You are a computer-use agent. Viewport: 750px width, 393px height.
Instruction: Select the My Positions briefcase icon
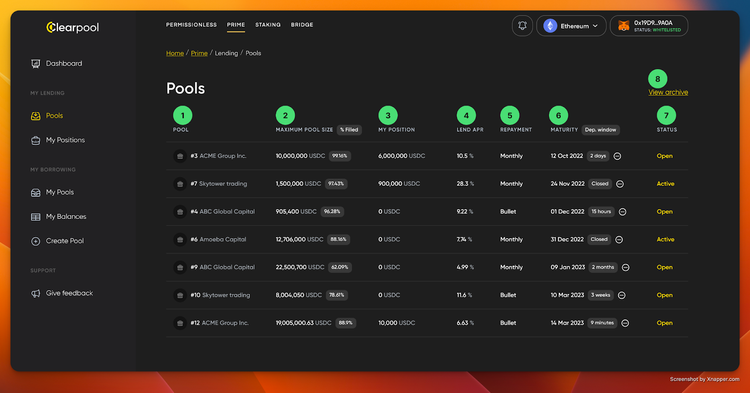pyautogui.click(x=35, y=140)
